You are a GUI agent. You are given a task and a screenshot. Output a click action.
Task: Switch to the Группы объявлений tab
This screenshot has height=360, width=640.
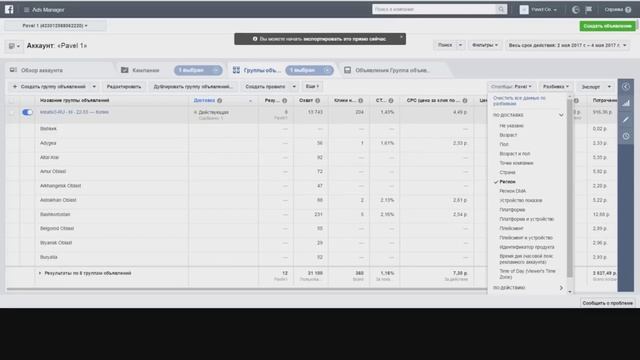262,70
